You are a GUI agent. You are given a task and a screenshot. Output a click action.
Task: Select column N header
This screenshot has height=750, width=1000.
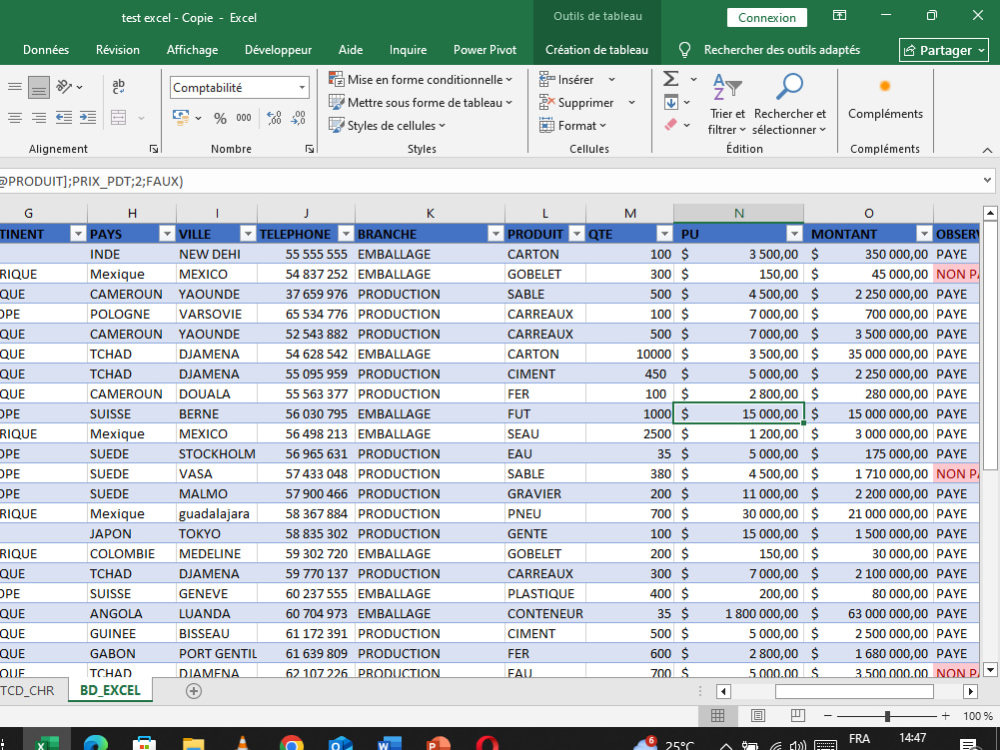tap(739, 213)
